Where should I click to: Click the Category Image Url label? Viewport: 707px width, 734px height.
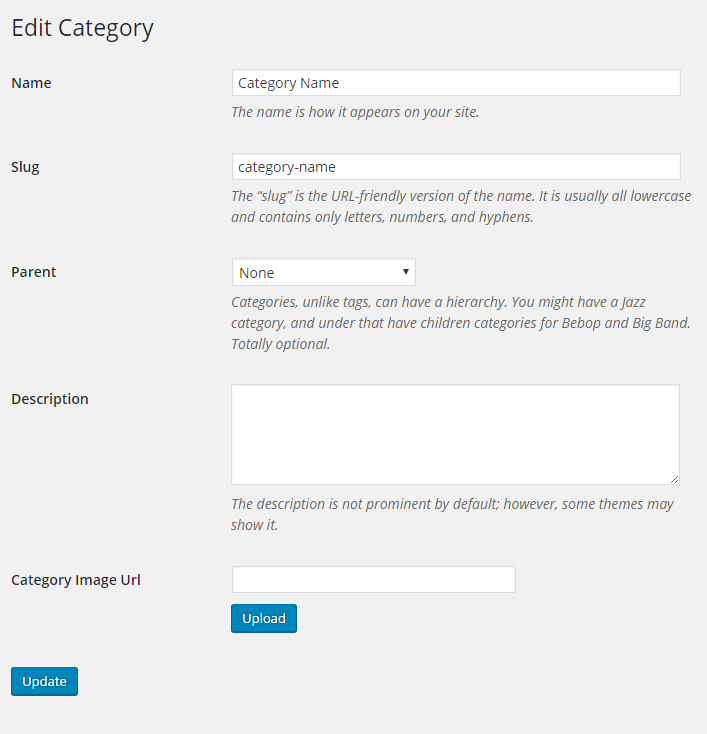(76, 580)
